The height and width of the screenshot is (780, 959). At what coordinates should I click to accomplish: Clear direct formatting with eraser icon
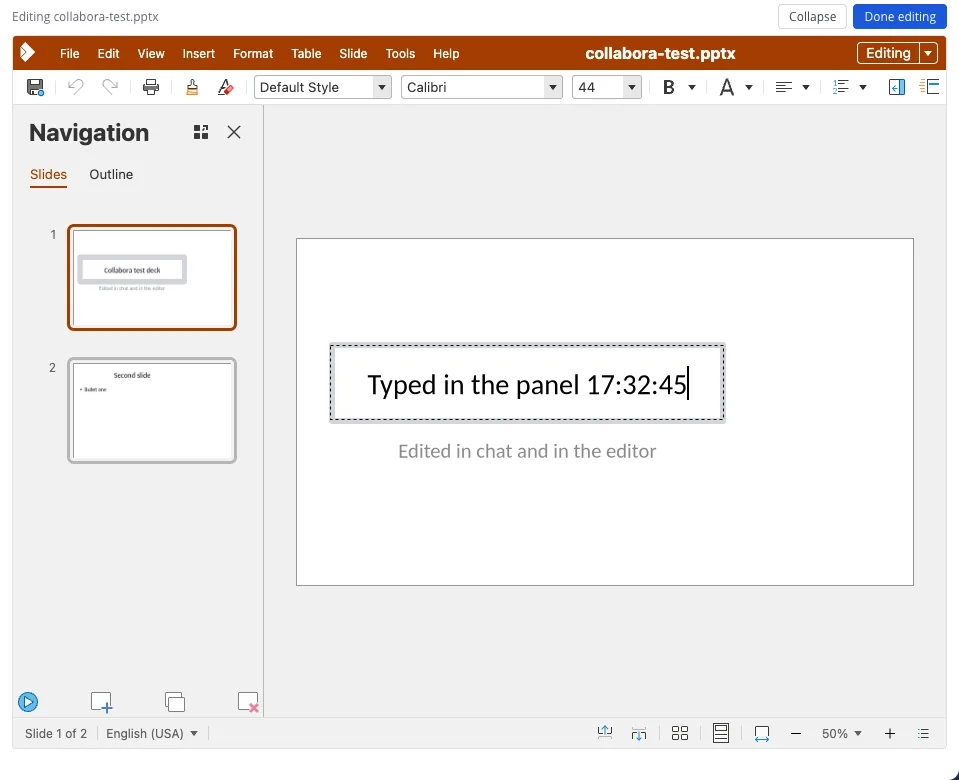coord(226,87)
